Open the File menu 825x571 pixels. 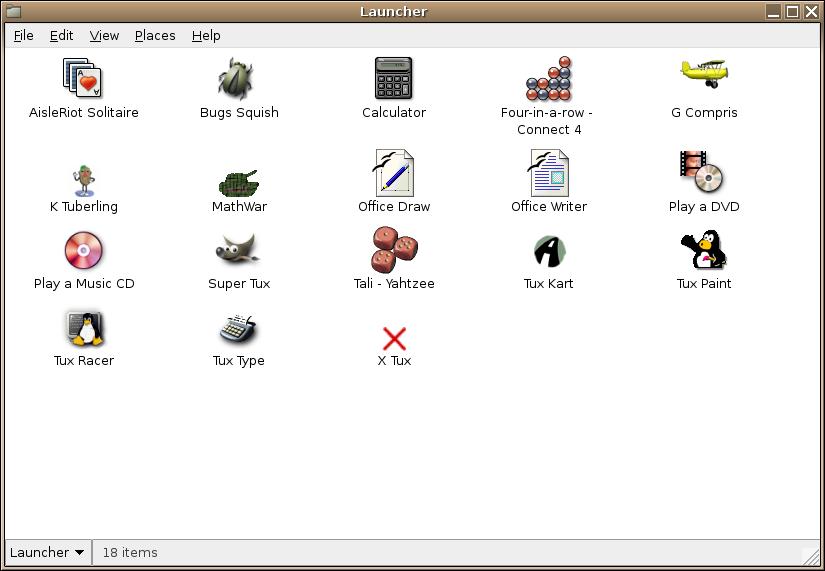(x=23, y=35)
